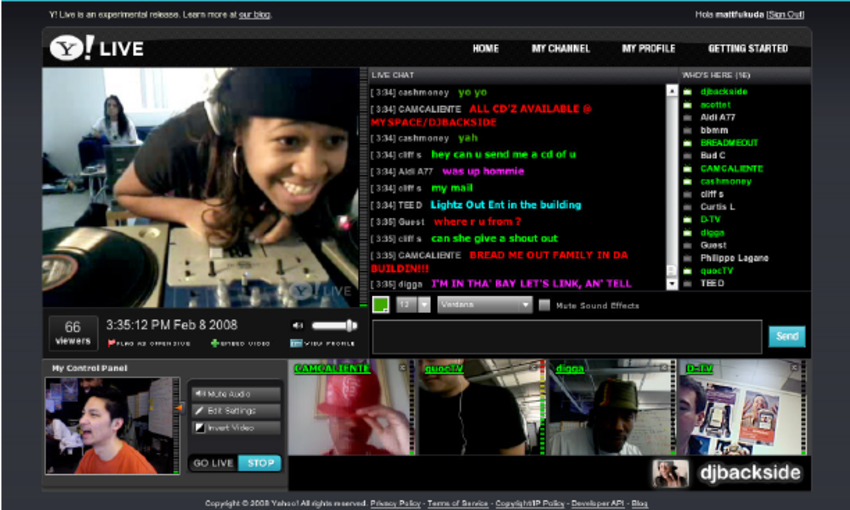Click bbmm camera icon in list
The height and width of the screenshot is (510, 850).
[687, 130]
